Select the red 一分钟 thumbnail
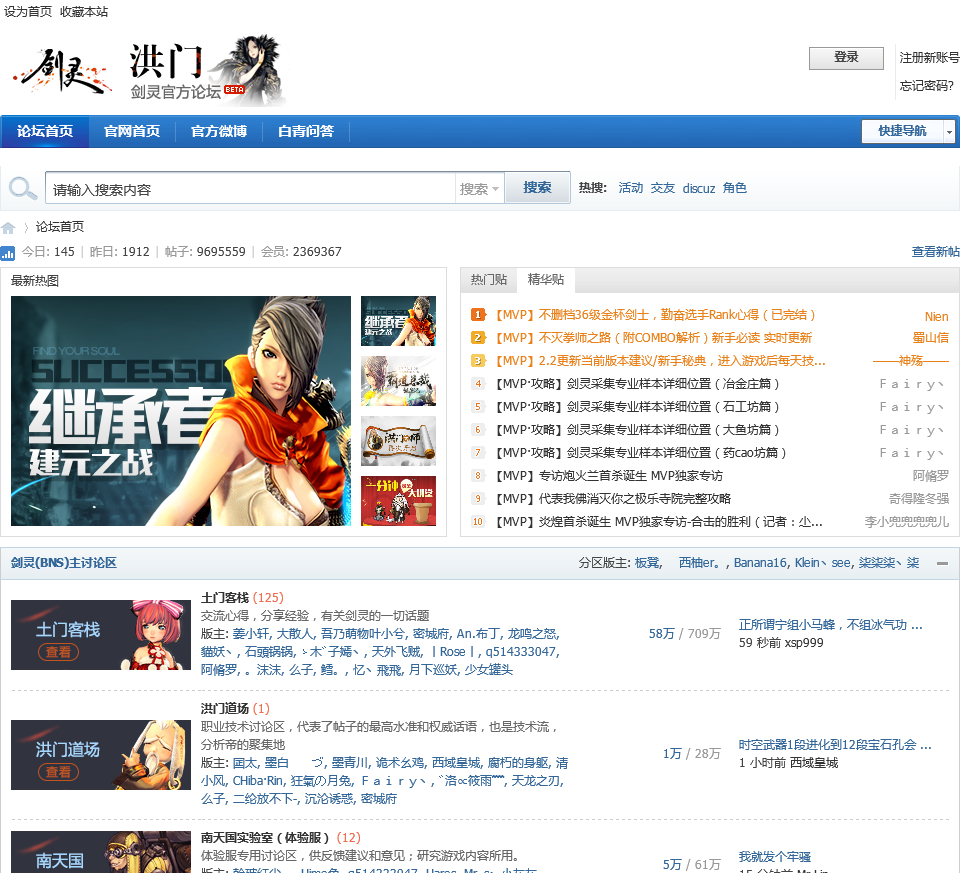The width and height of the screenshot is (960, 873). point(398,501)
